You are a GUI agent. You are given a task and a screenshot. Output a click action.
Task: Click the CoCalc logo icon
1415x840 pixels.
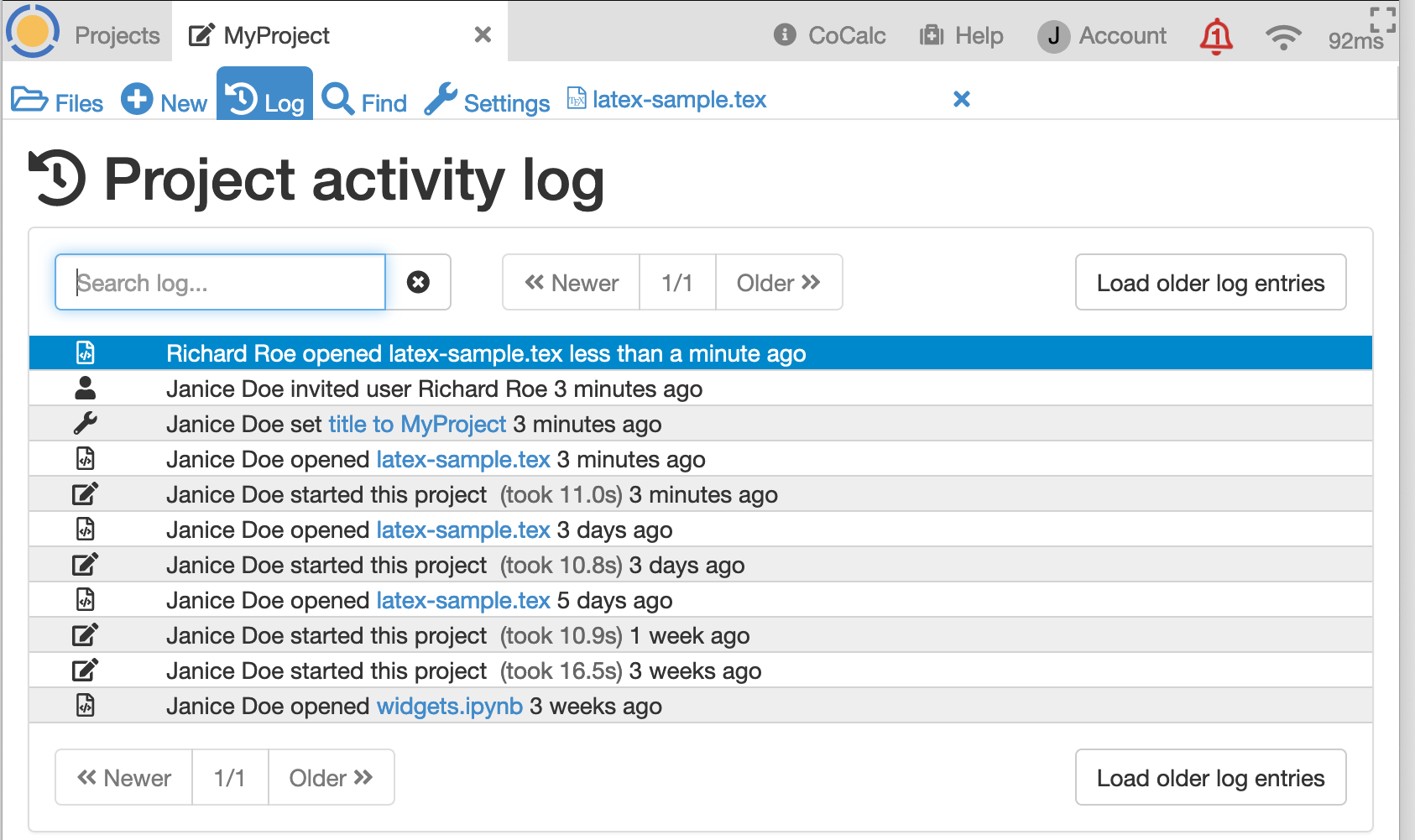(33, 32)
